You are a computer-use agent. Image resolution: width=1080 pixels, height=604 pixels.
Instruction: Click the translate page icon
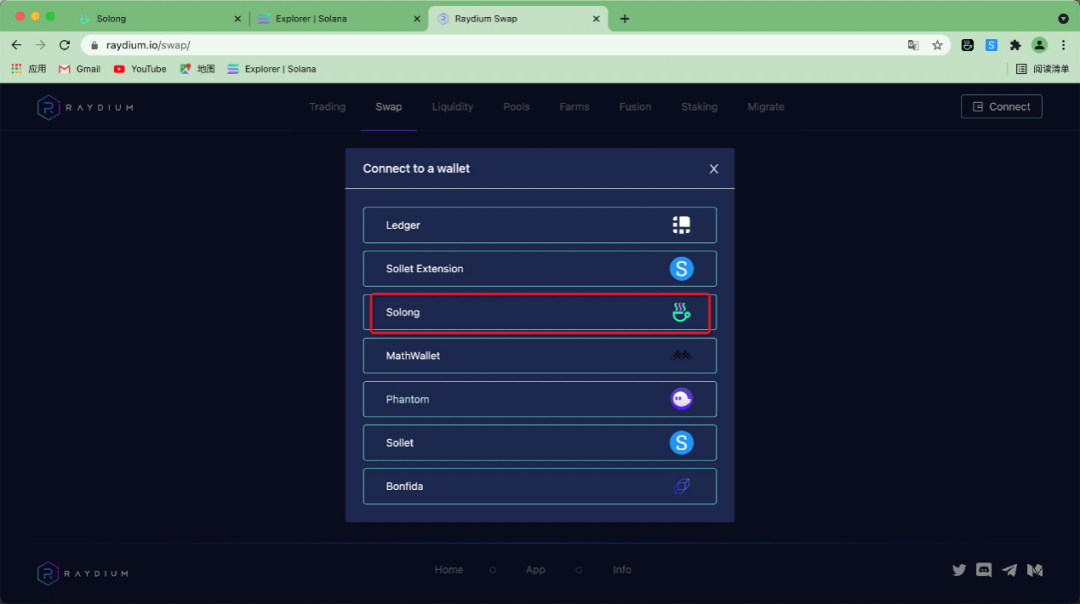click(x=913, y=45)
